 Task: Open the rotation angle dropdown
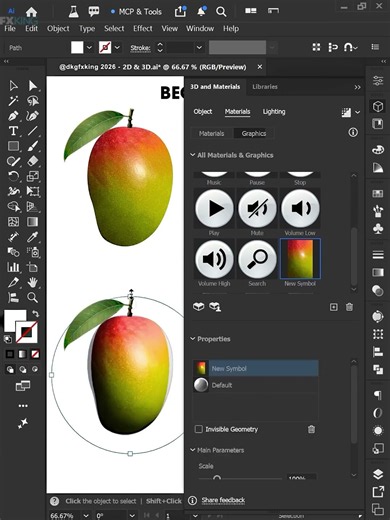132,516
